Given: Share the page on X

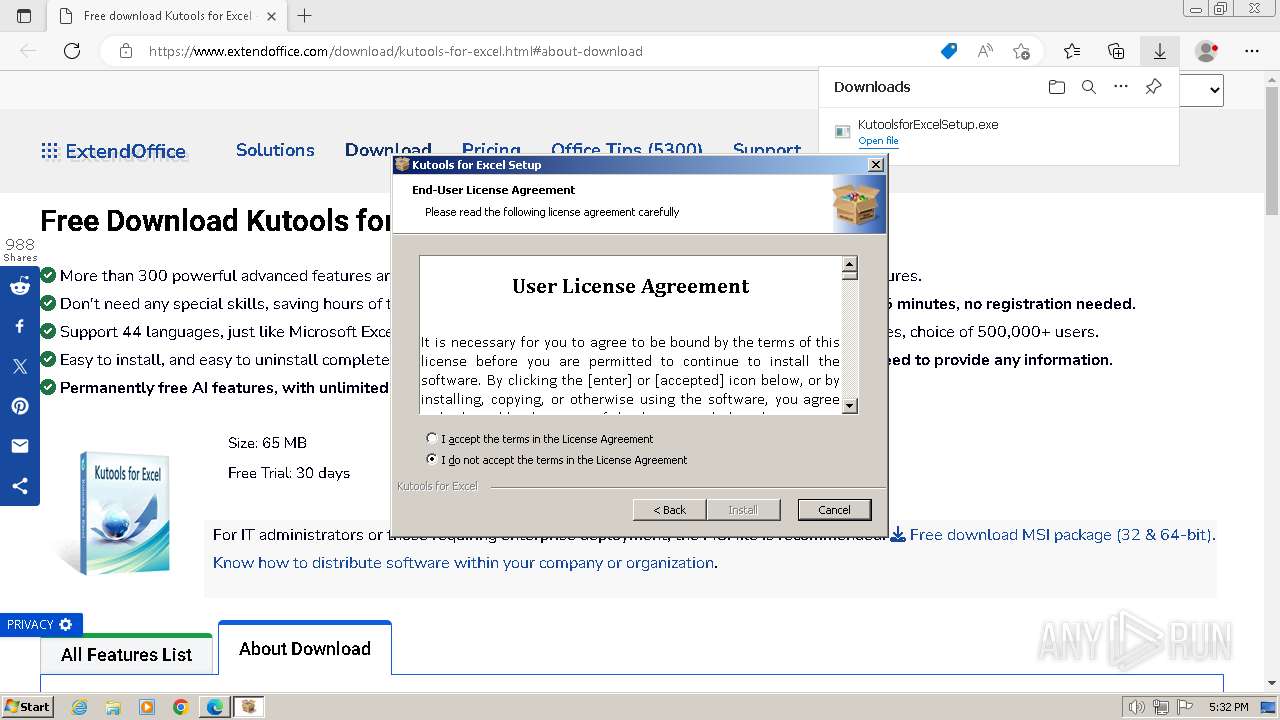Looking at the screenshot, I should (20, 367).
